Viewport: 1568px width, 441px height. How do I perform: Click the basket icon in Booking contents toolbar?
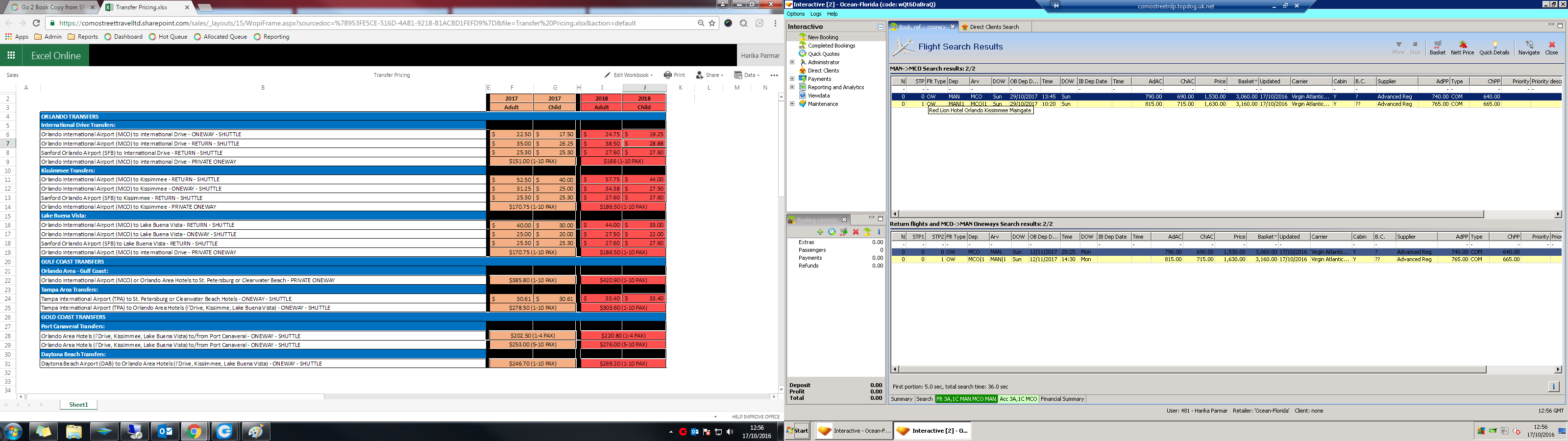tap(844, 232)
